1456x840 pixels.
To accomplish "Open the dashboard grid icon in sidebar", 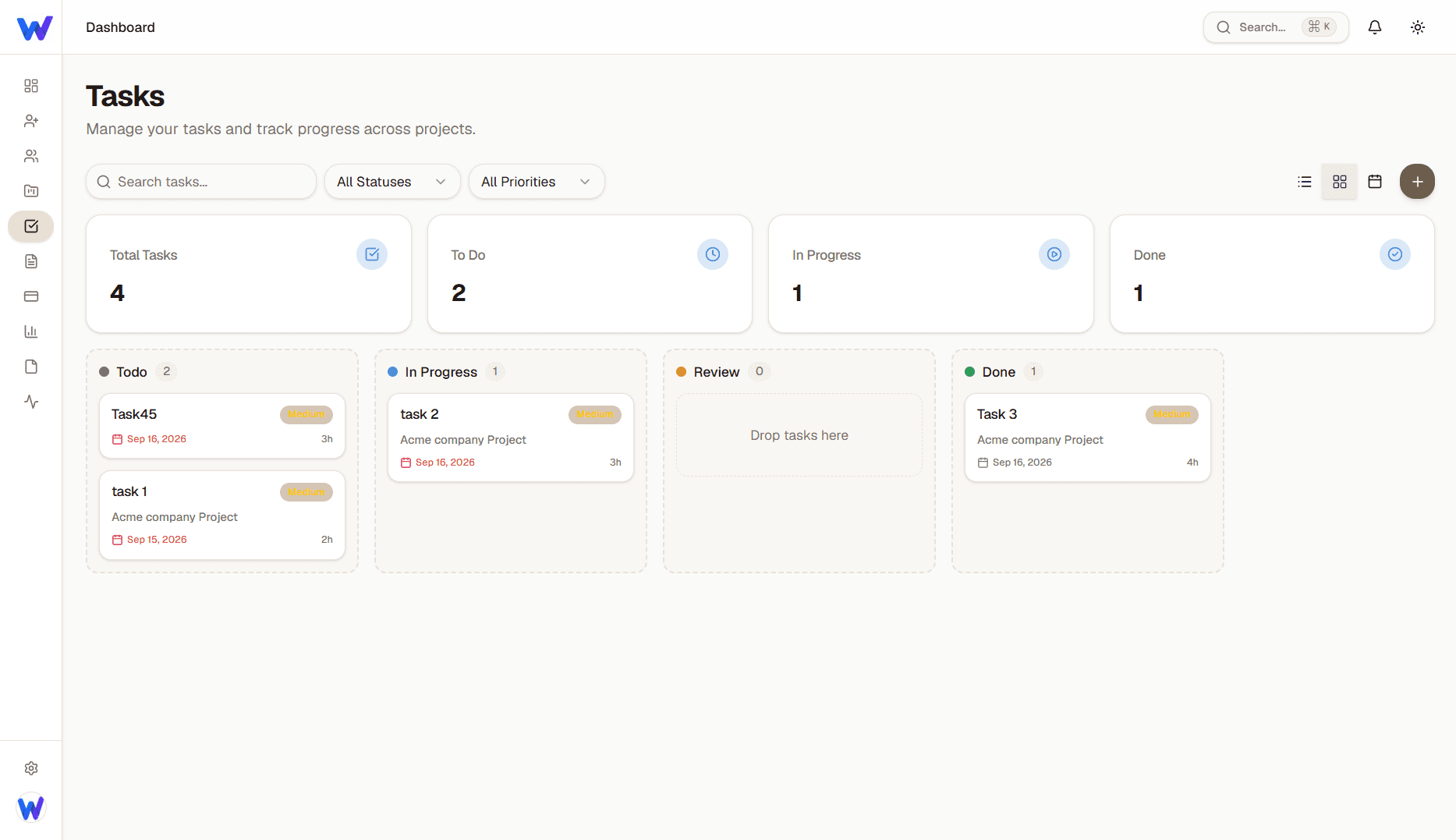I will click(x=31, y=86).
